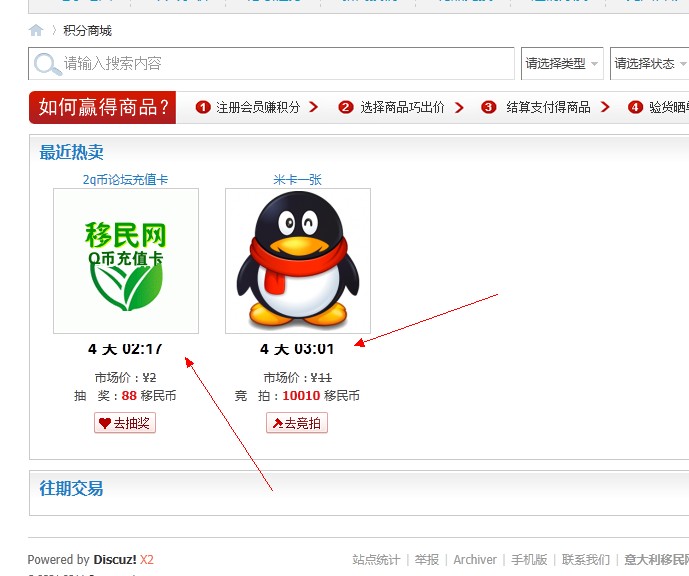Screen dimensions: 689x576
Task: Select step 3 结算支付得商品
Action: click(x=536, y=107)
